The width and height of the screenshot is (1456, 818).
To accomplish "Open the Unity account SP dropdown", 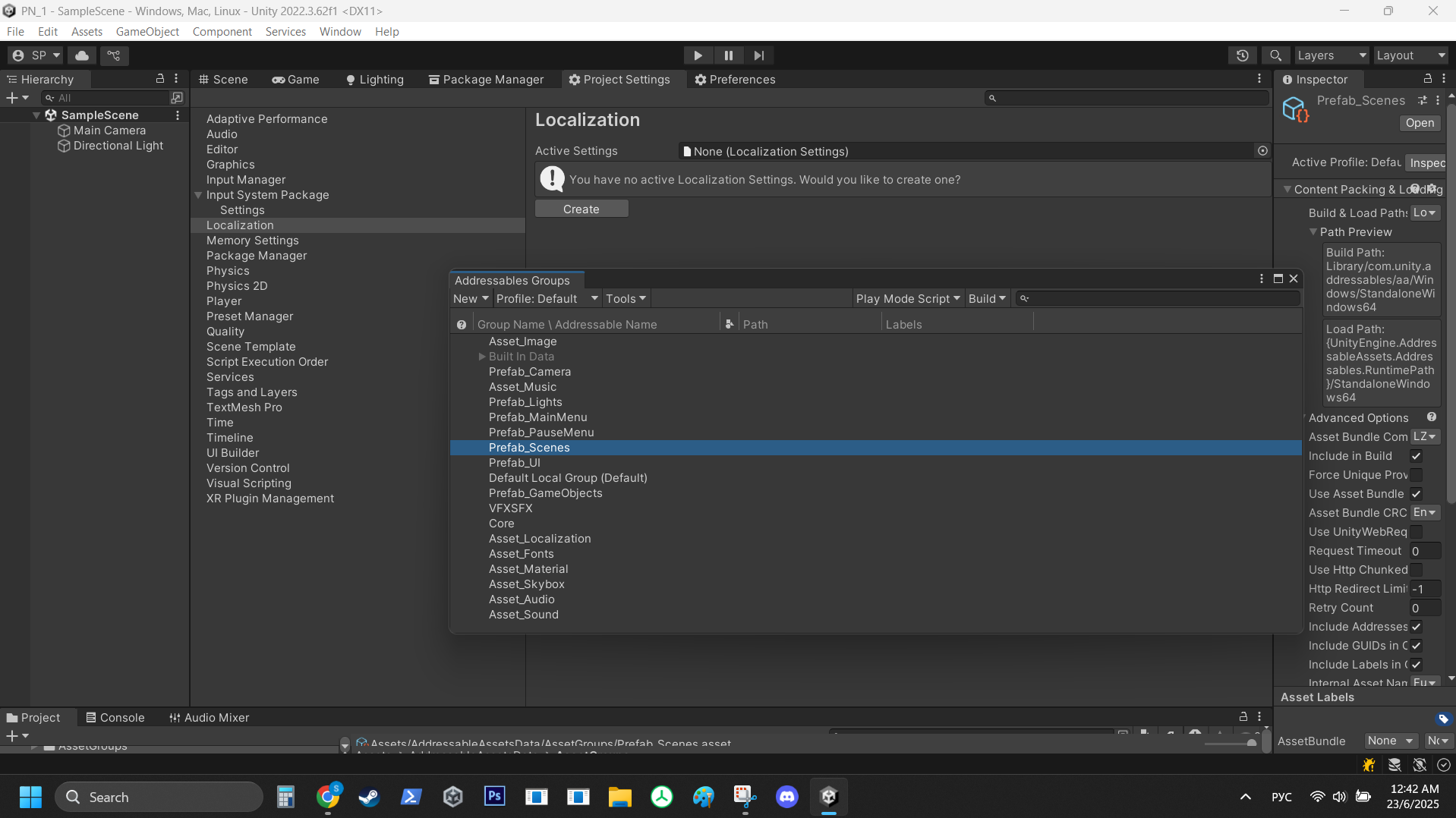I will click(x=36, y=55).
